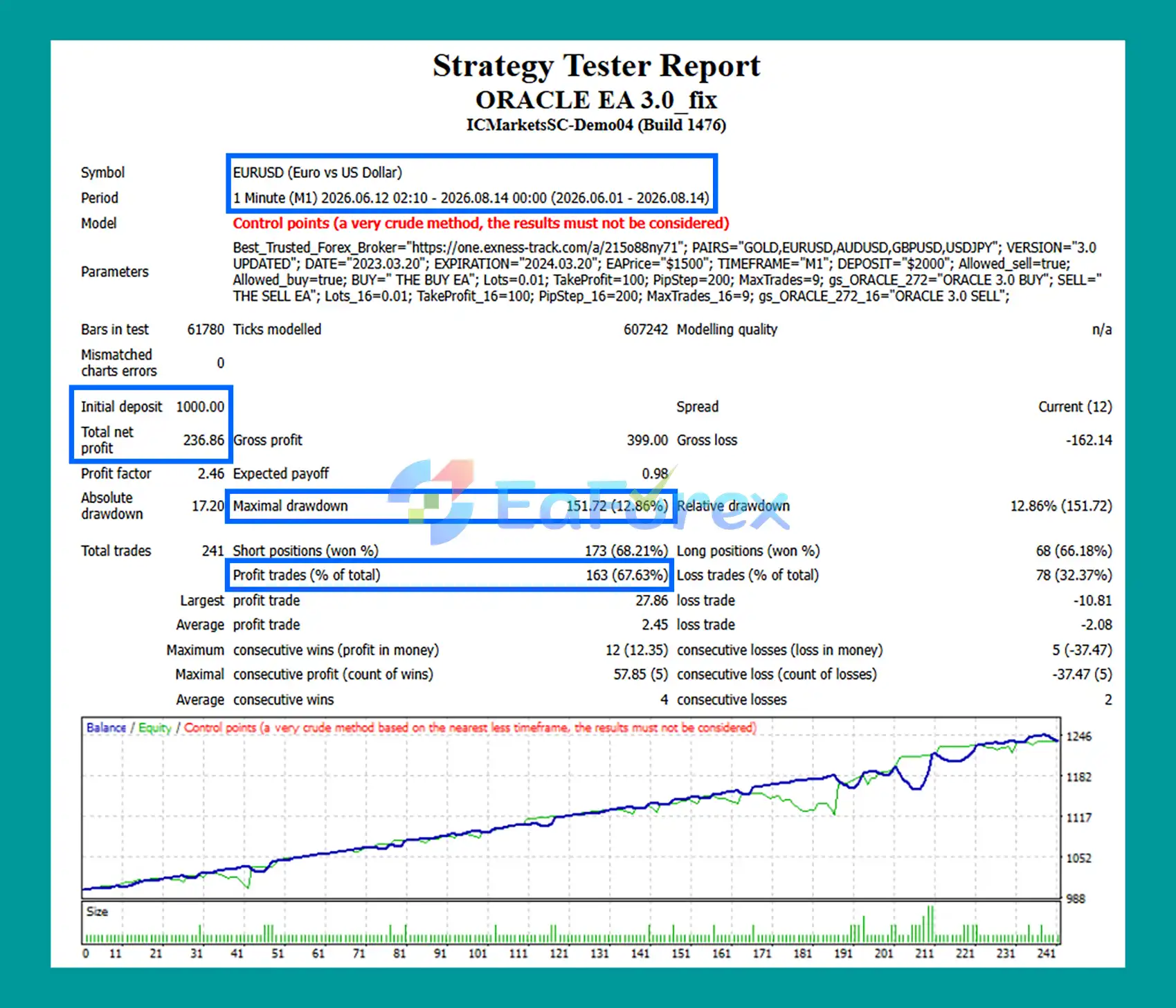
Task: Click the 'Gross loss' label
Action: pos(707,440)
